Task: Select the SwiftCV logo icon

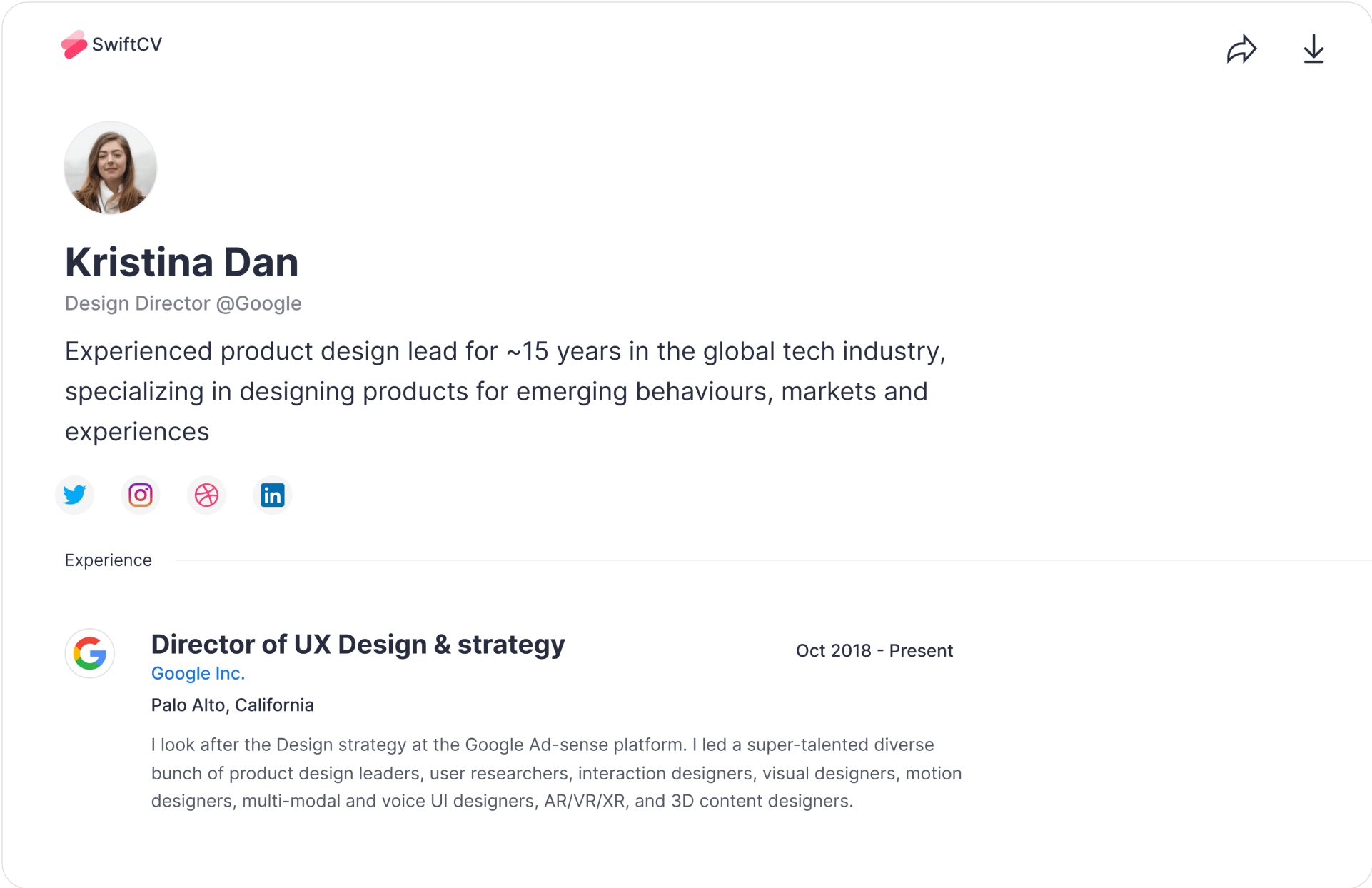Action: tap(74, 44)
